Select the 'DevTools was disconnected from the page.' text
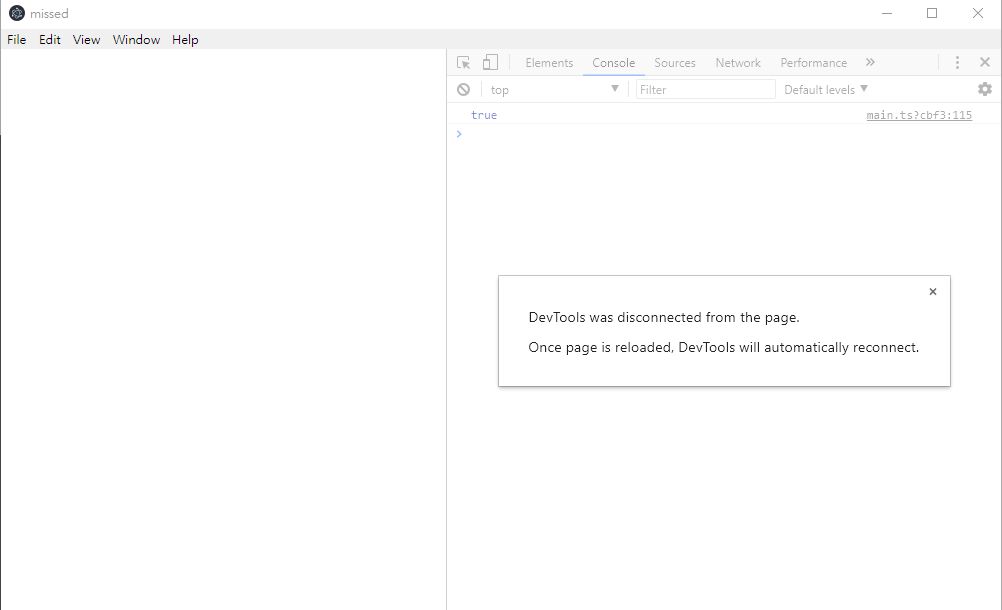Viewport: 1002px width, 610px height. coord(664,317)
